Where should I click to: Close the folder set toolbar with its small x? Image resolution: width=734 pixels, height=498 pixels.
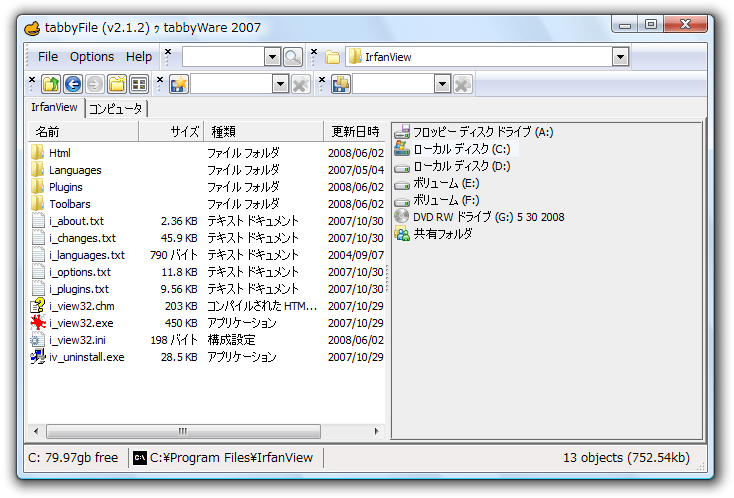pos(322,79)
